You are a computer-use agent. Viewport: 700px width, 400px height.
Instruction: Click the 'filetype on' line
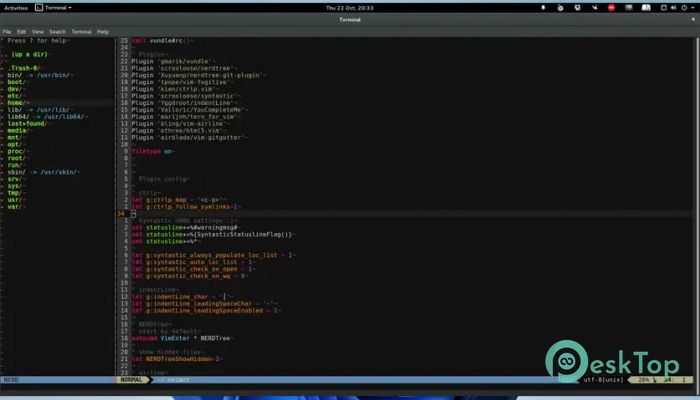pyautogui.click(x=153, y=151)
